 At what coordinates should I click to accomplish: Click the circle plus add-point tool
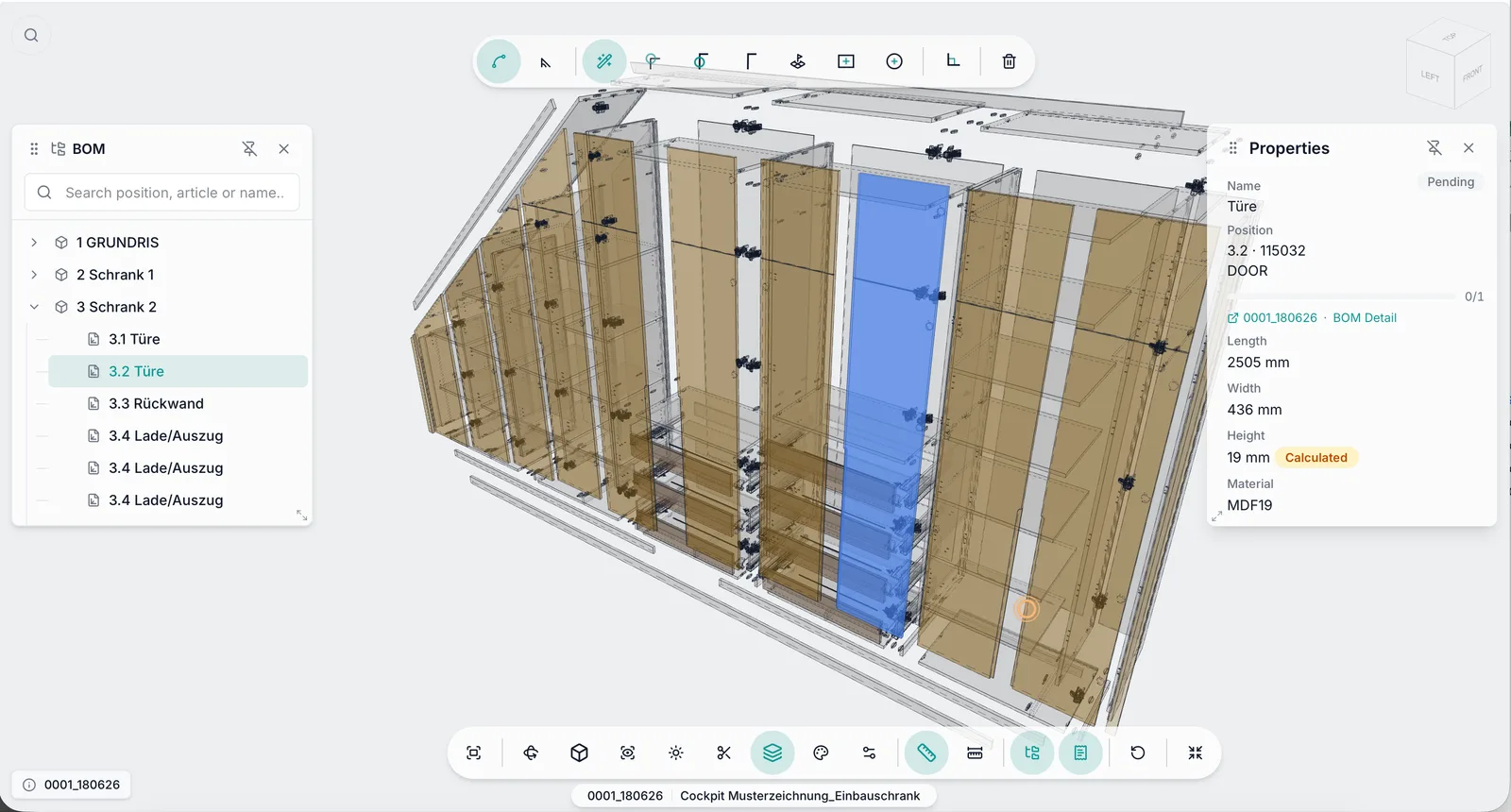894,61
